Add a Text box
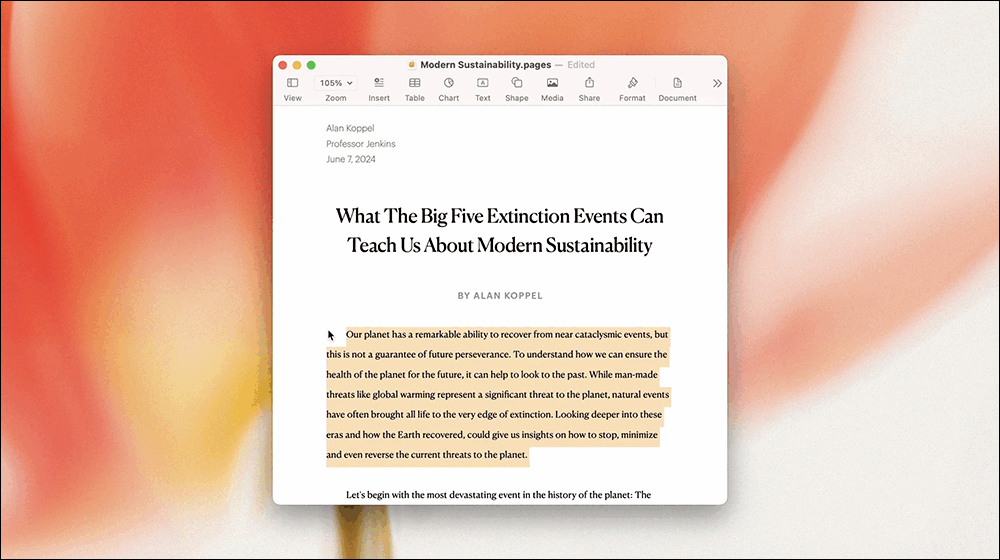This screenshot has height=560, width=1000. (483, 83)
